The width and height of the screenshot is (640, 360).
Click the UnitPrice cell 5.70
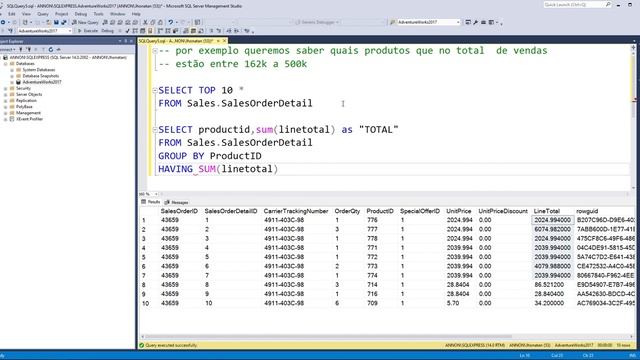coord(453,303)
